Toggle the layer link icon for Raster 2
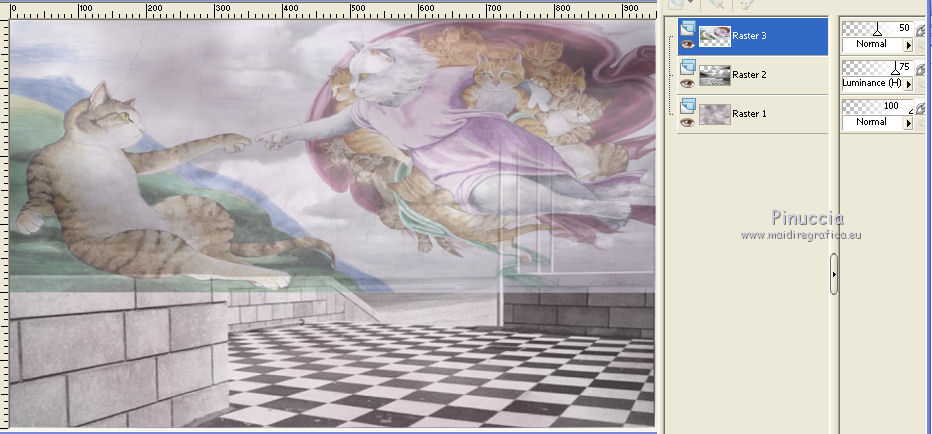932x434 pixels. pos(920,70)
